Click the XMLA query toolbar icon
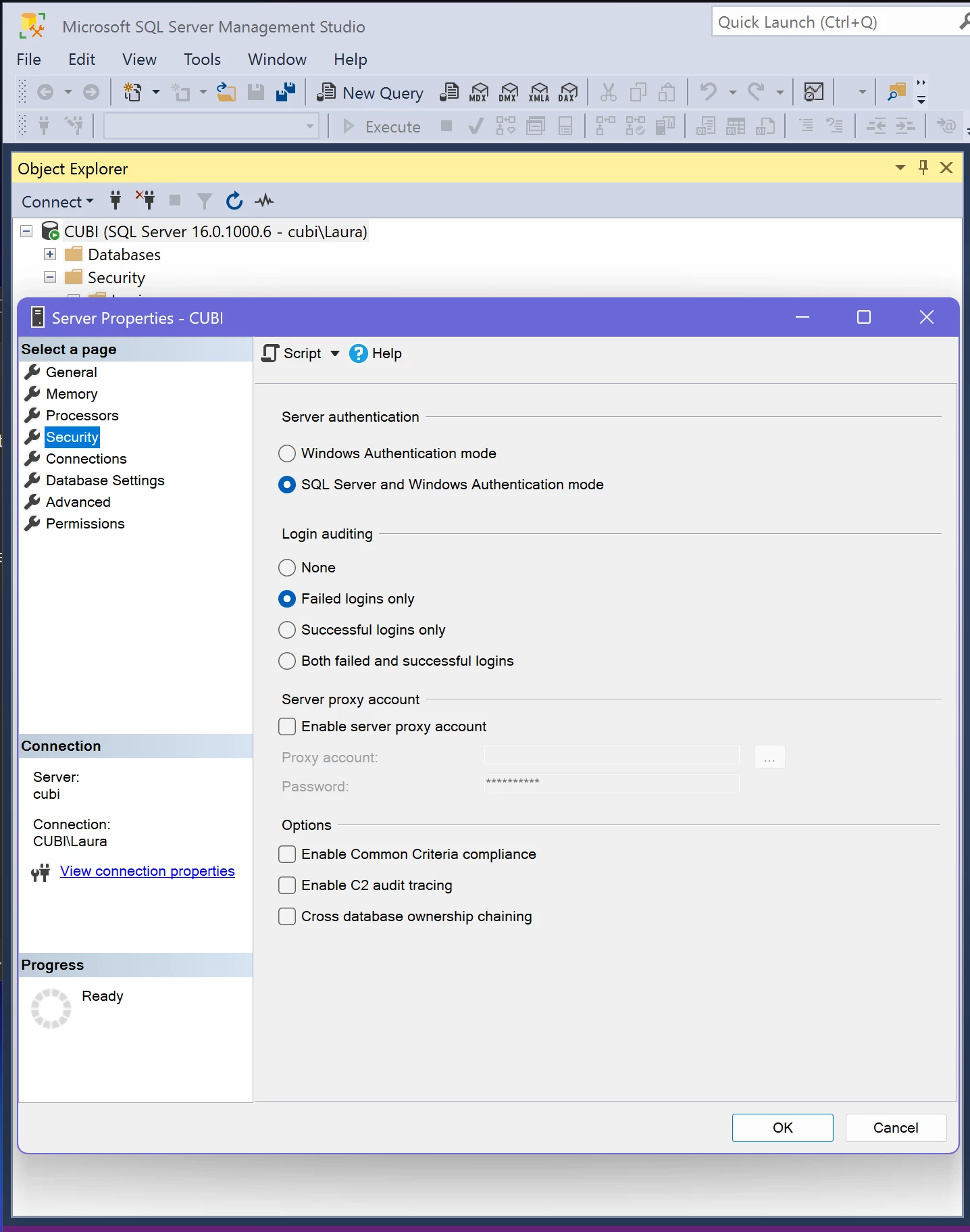 (x=539, y=92)
